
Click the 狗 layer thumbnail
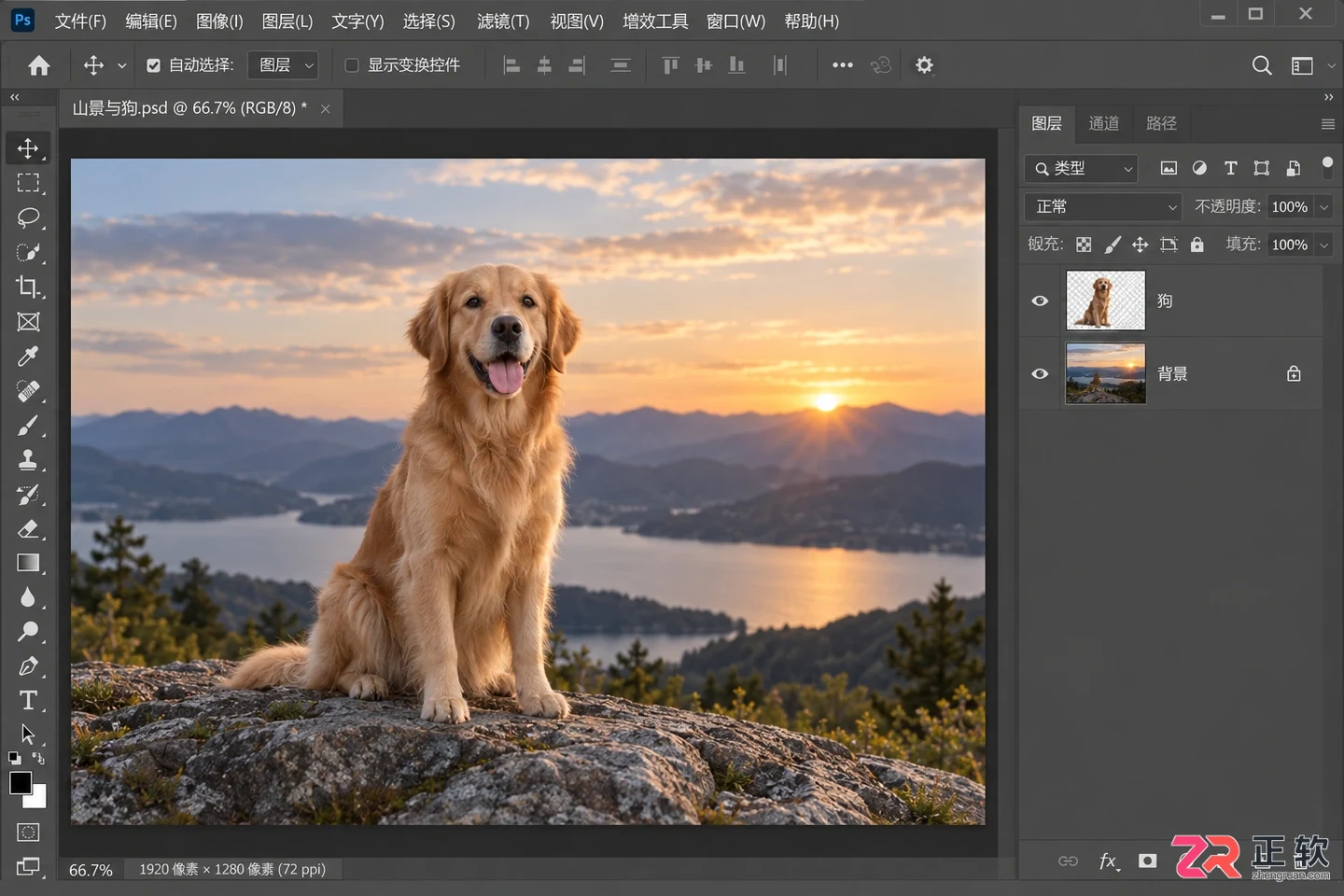(1106, 301)
